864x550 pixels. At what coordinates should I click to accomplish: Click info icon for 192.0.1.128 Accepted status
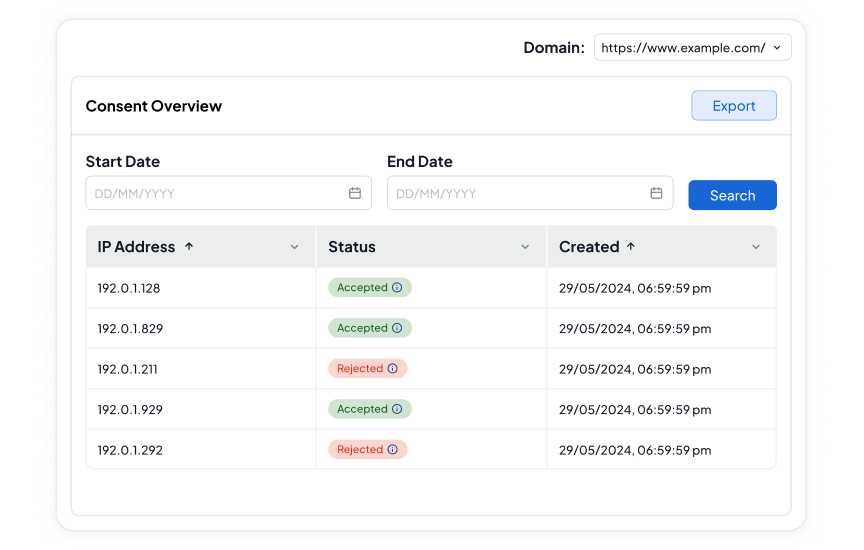[x=397, y=287]
